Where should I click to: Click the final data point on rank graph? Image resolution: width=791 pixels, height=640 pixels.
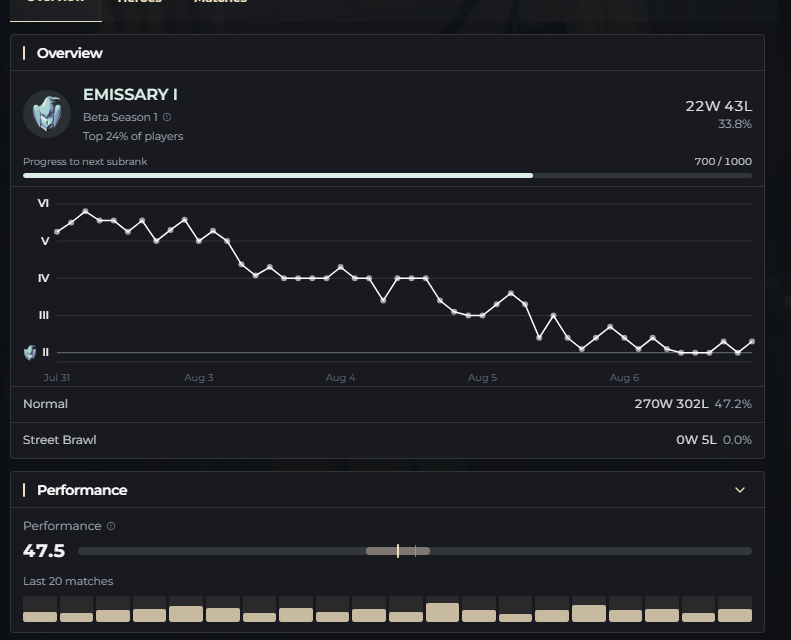pyautogui.click(x=752, y=341)
